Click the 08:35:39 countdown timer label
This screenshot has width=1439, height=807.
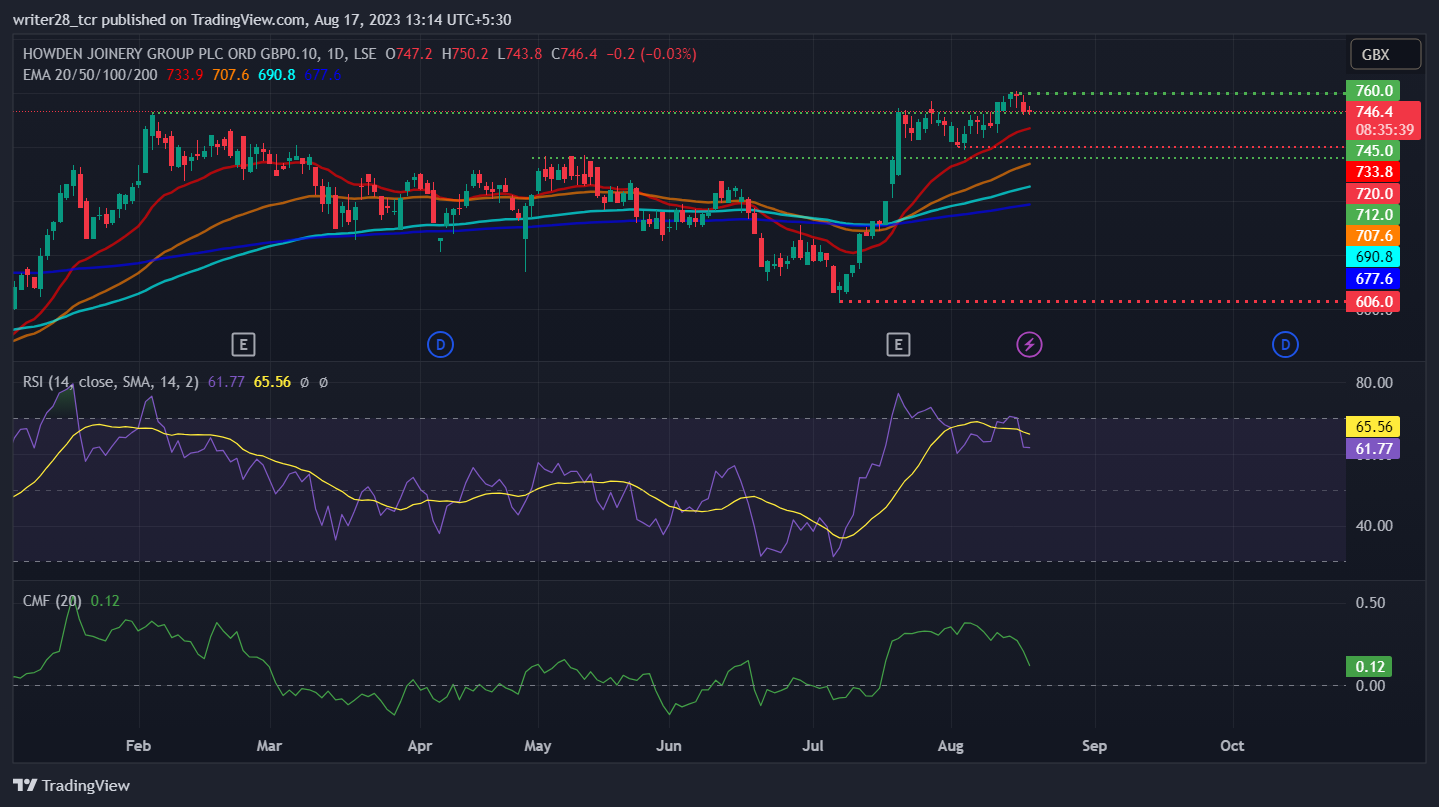(x=1385, y=130)
